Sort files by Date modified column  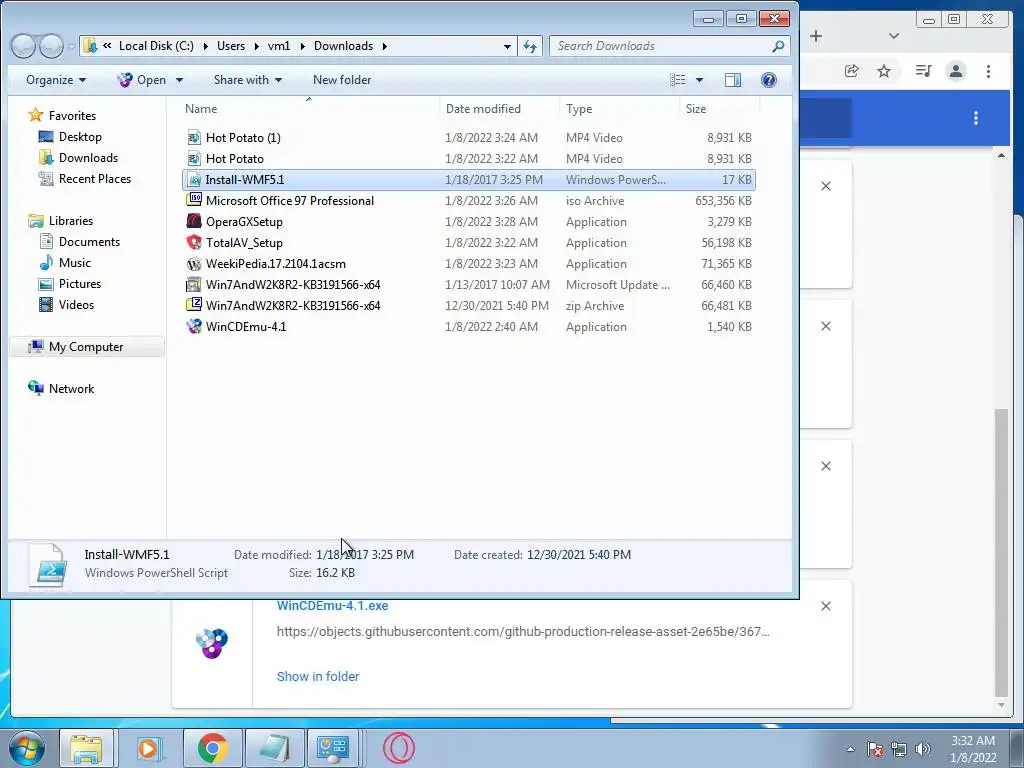coord(483,108)
